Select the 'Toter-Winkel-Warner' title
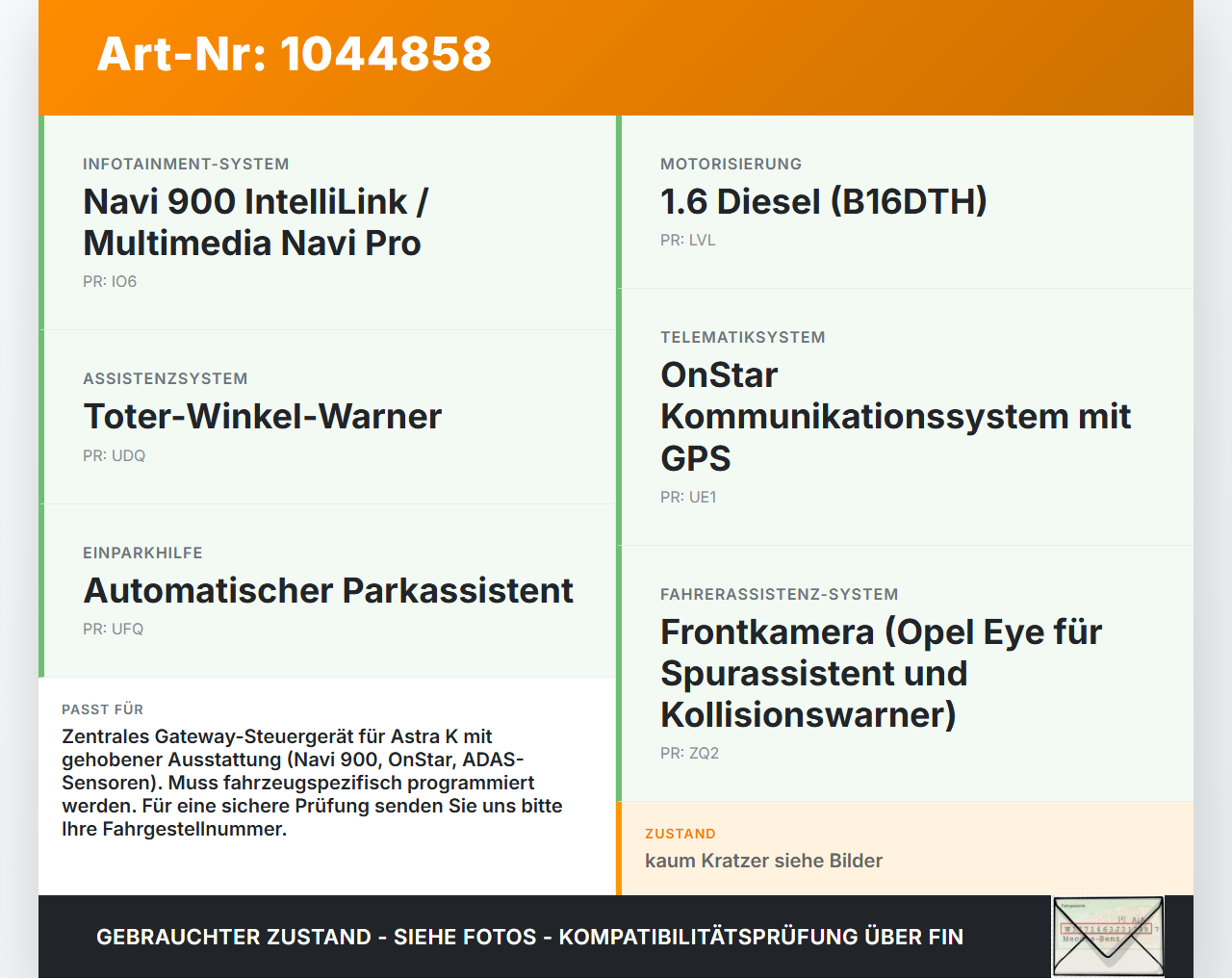Screen dimensions: 1232x979 pyautogui.click(x=263, y=417)
